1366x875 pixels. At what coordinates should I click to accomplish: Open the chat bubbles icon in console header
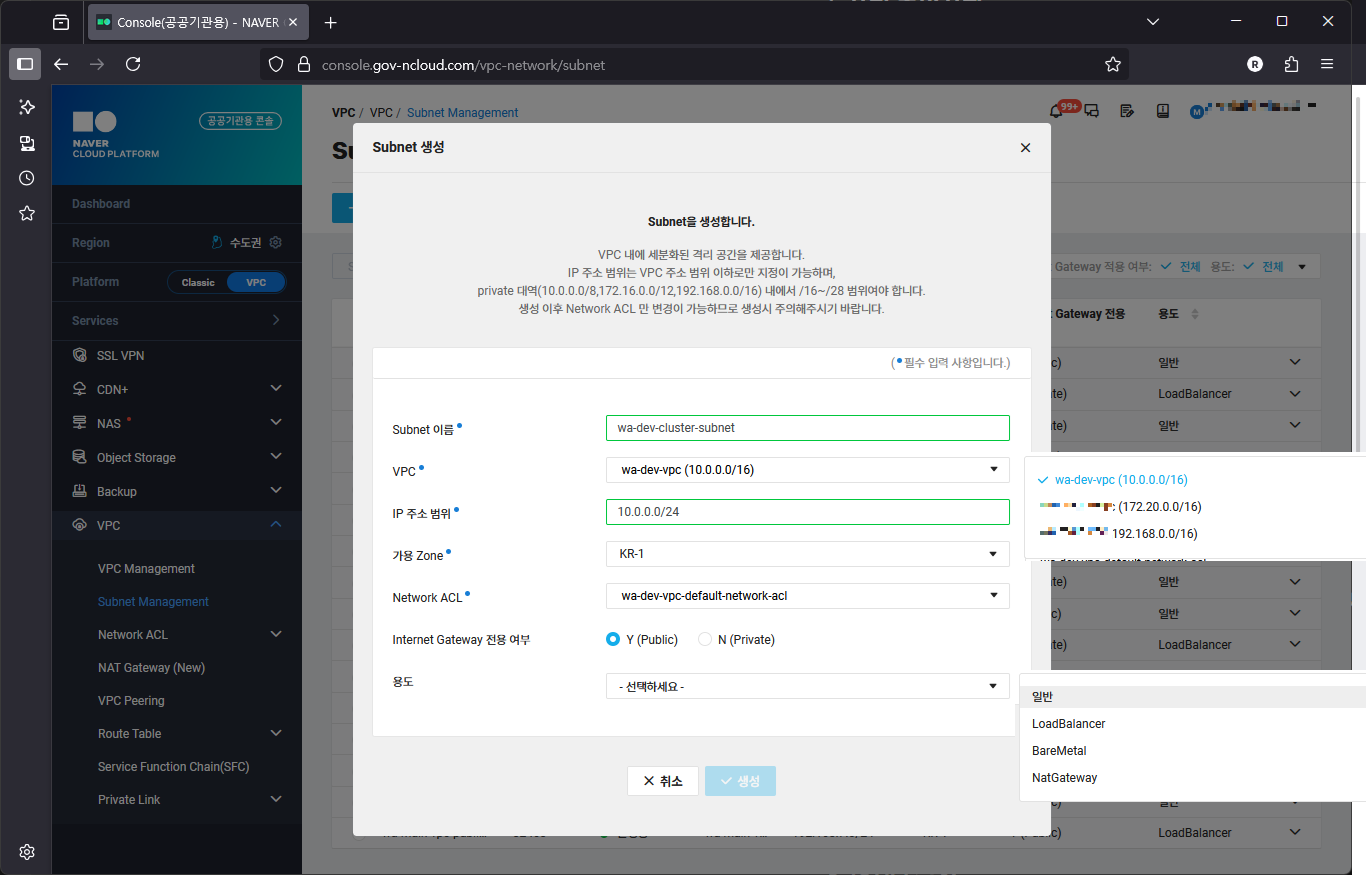point(1092,111)
